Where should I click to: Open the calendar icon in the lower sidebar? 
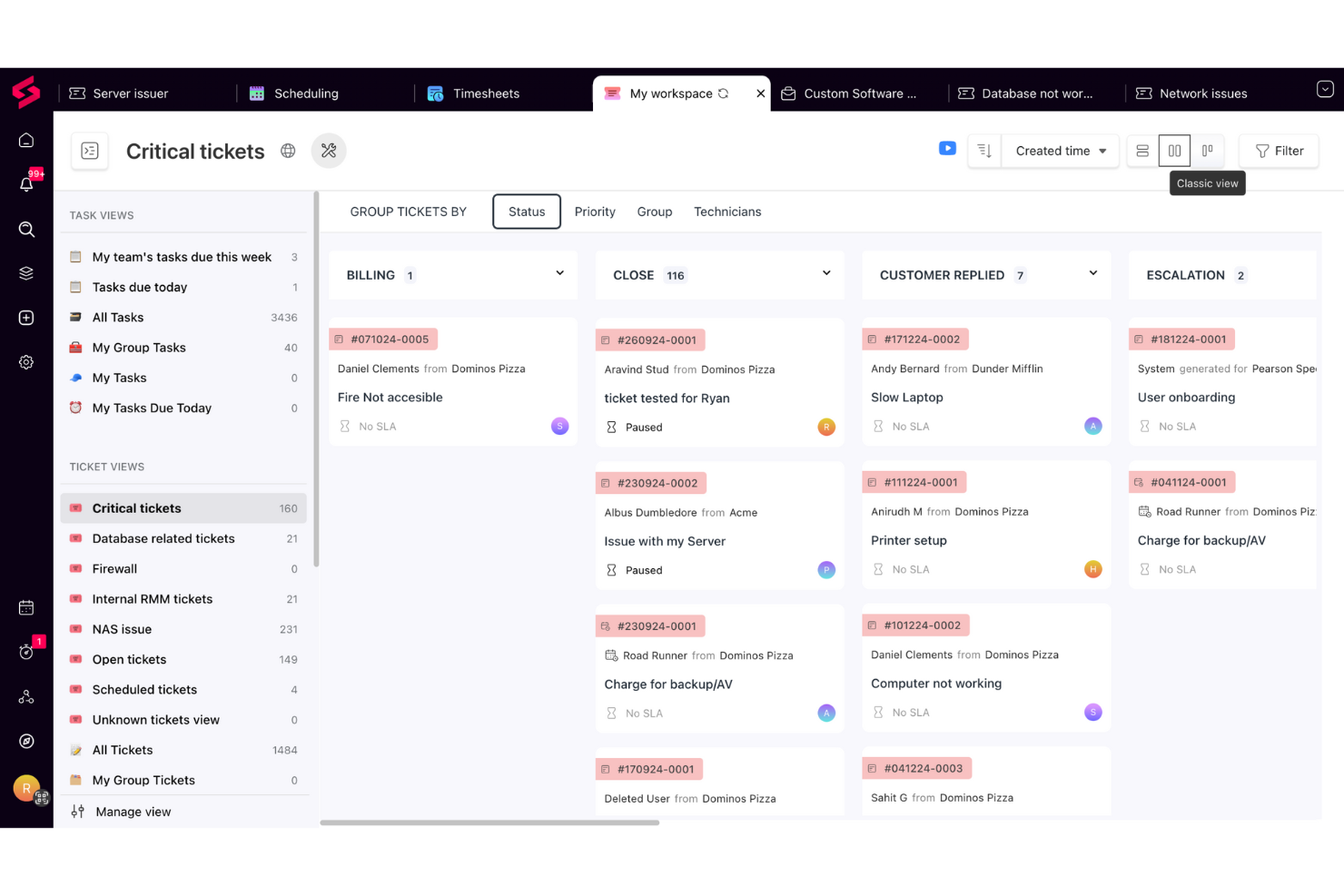[26, 607]
